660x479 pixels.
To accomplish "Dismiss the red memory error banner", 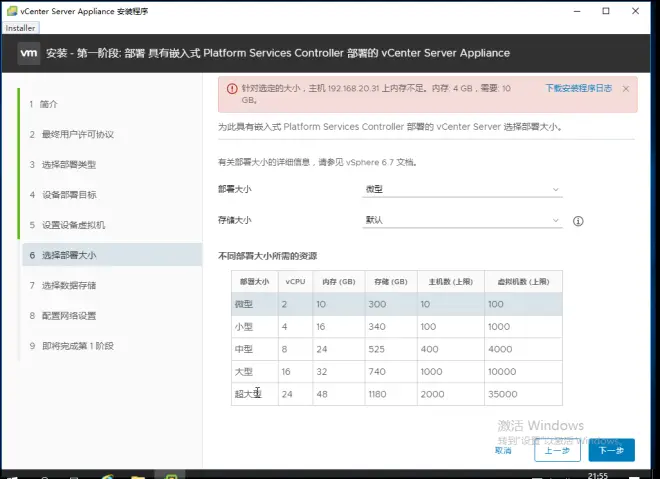I will 626,88.
